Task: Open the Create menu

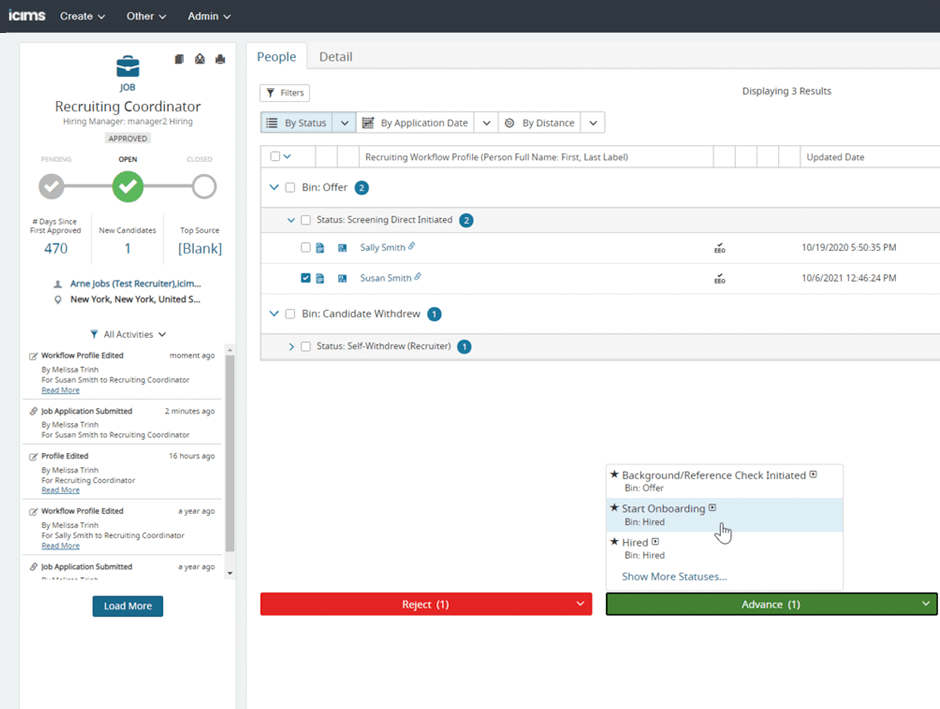Action: pyautogui.click(x=82, y=16)
